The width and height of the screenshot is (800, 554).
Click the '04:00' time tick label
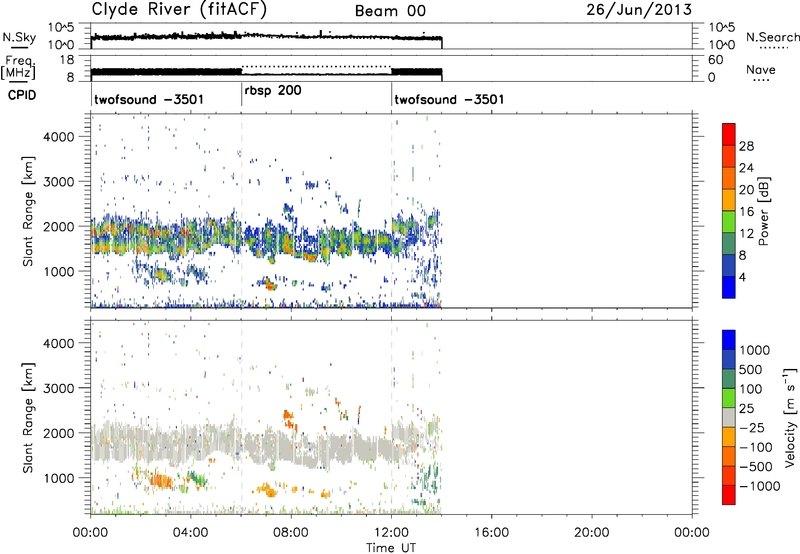[190, 533]
